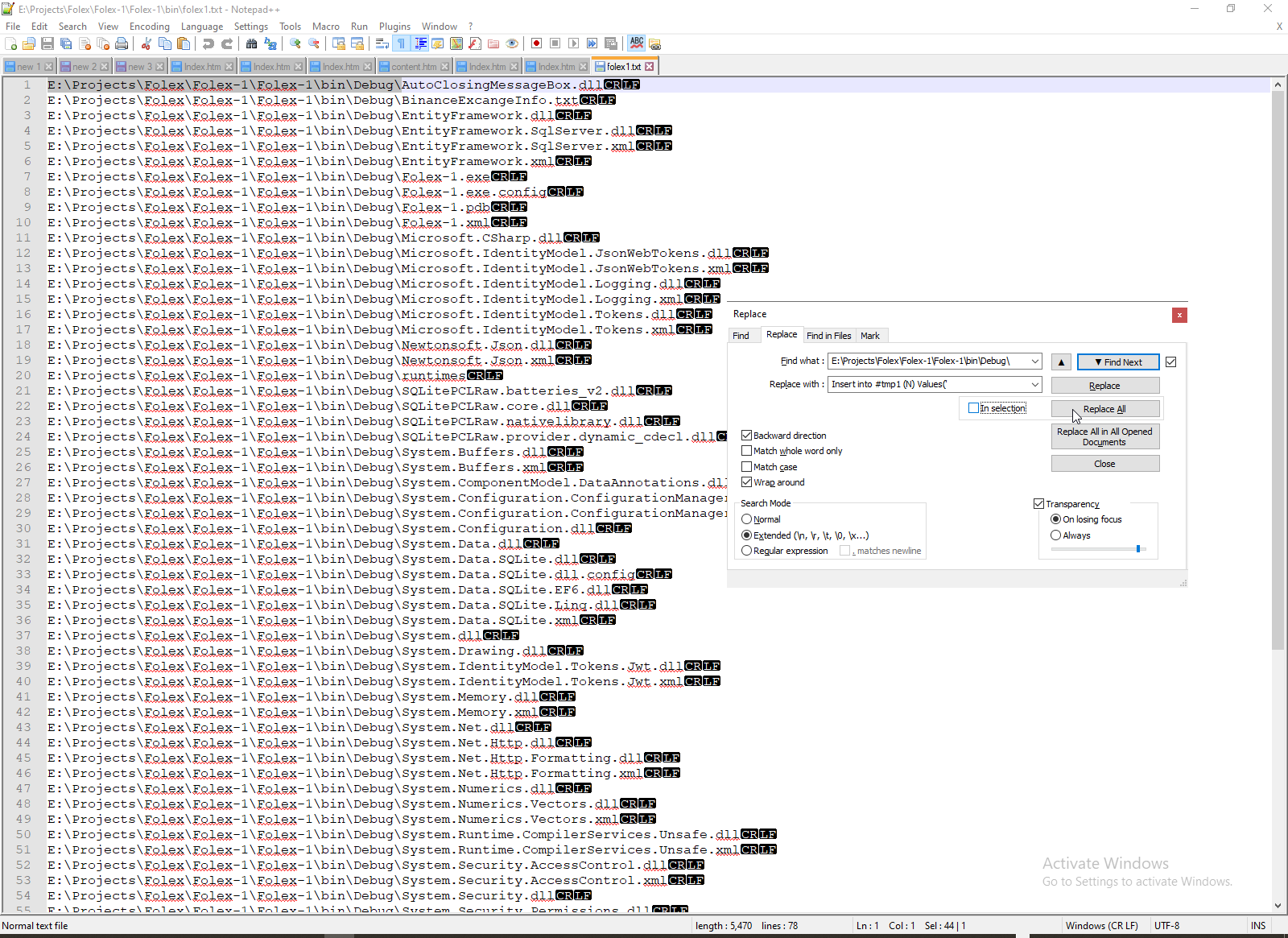Viewport: 1288px width, 938px height.
Task: Toggle the Transparency checkbox
Action: 1038,504
